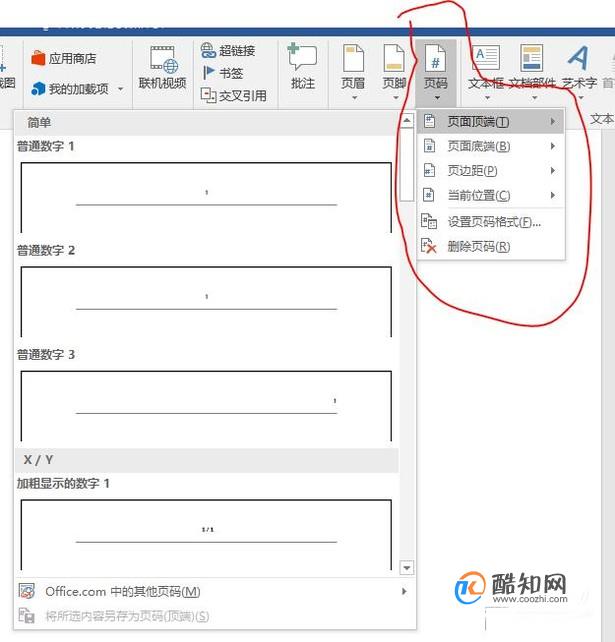The height and width of the screenshot is (642, 615).
Task: Click the 页码 page number button
Action: pos(436,72)
